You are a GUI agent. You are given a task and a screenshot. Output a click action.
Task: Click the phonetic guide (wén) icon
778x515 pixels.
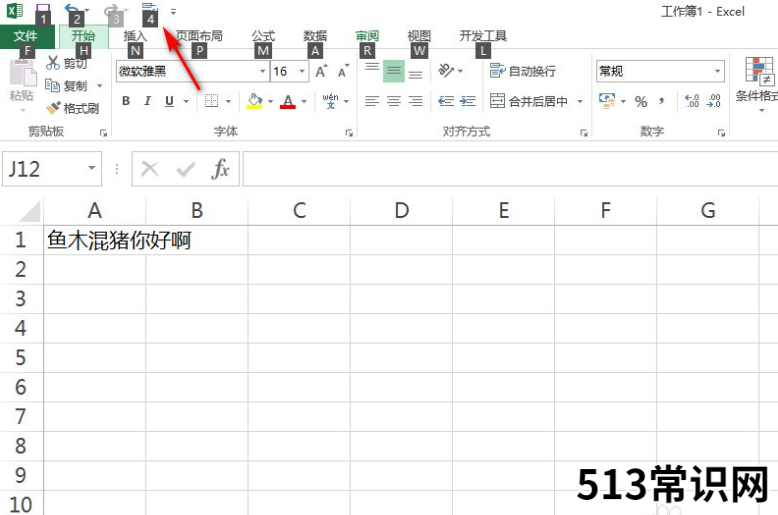point(330,101)
